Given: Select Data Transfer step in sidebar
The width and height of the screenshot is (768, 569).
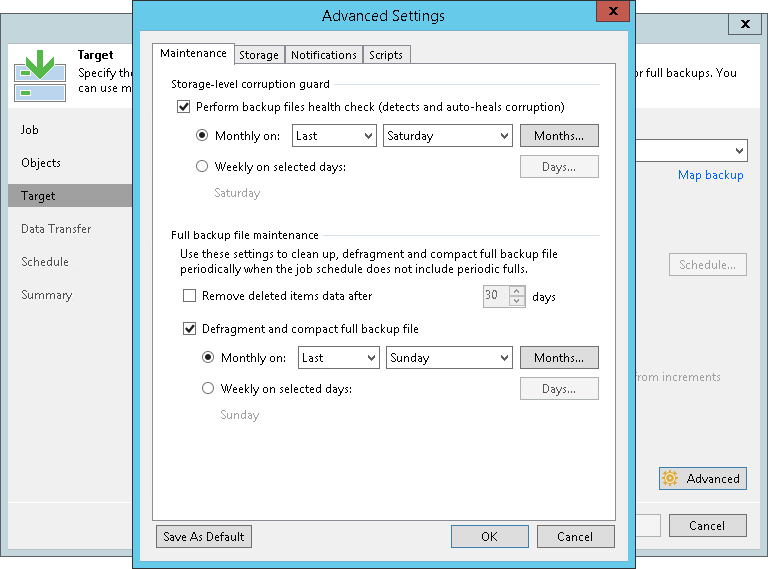Looking at the screenshot, I should pyautogui.click(x=56, y=229).
